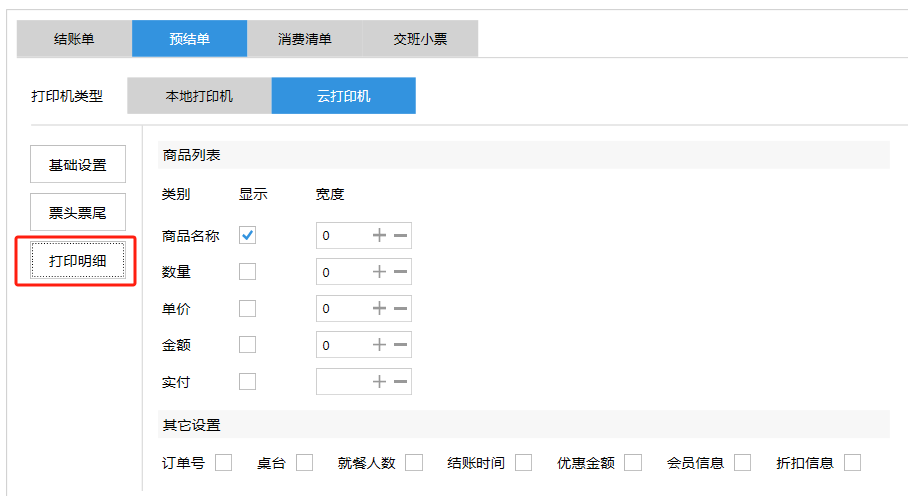Increase 数量 width with plus icon

coord(379,272)
